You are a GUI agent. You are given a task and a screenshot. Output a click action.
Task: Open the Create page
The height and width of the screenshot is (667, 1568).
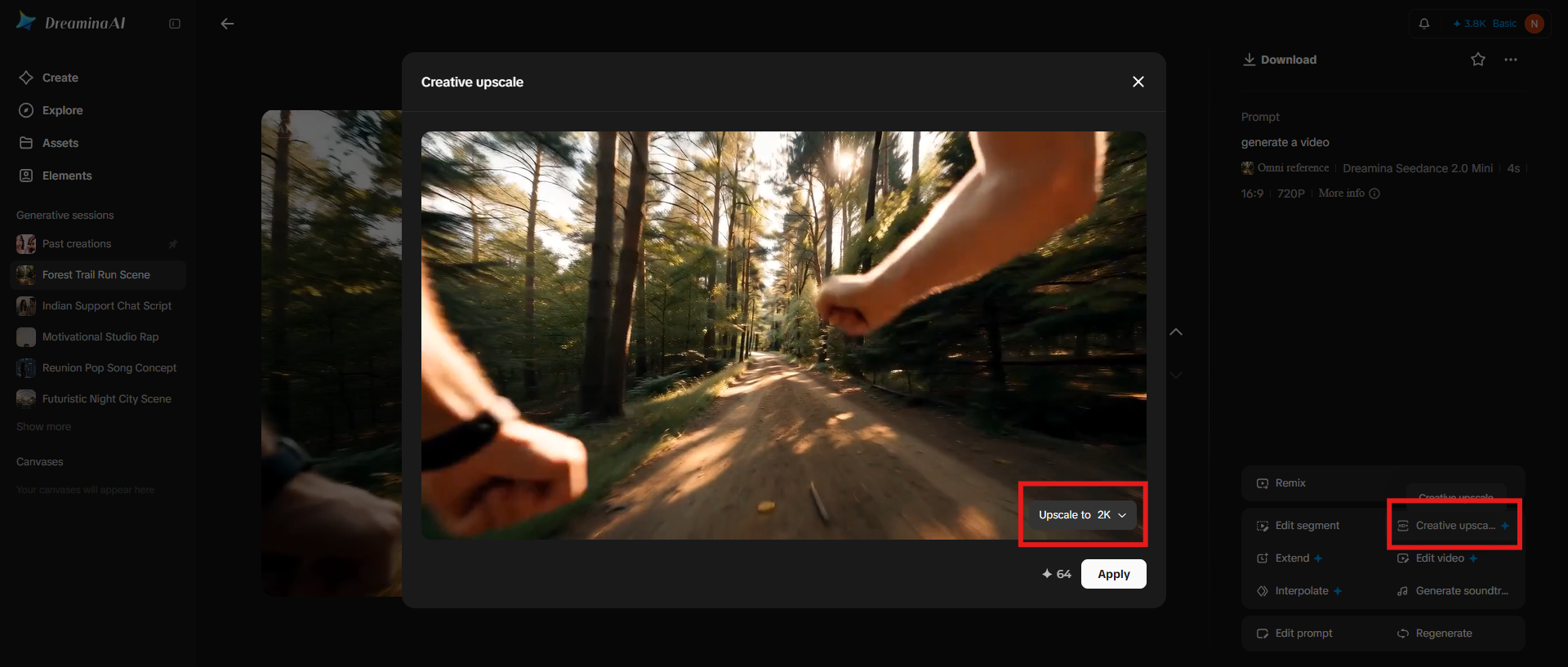49,78
